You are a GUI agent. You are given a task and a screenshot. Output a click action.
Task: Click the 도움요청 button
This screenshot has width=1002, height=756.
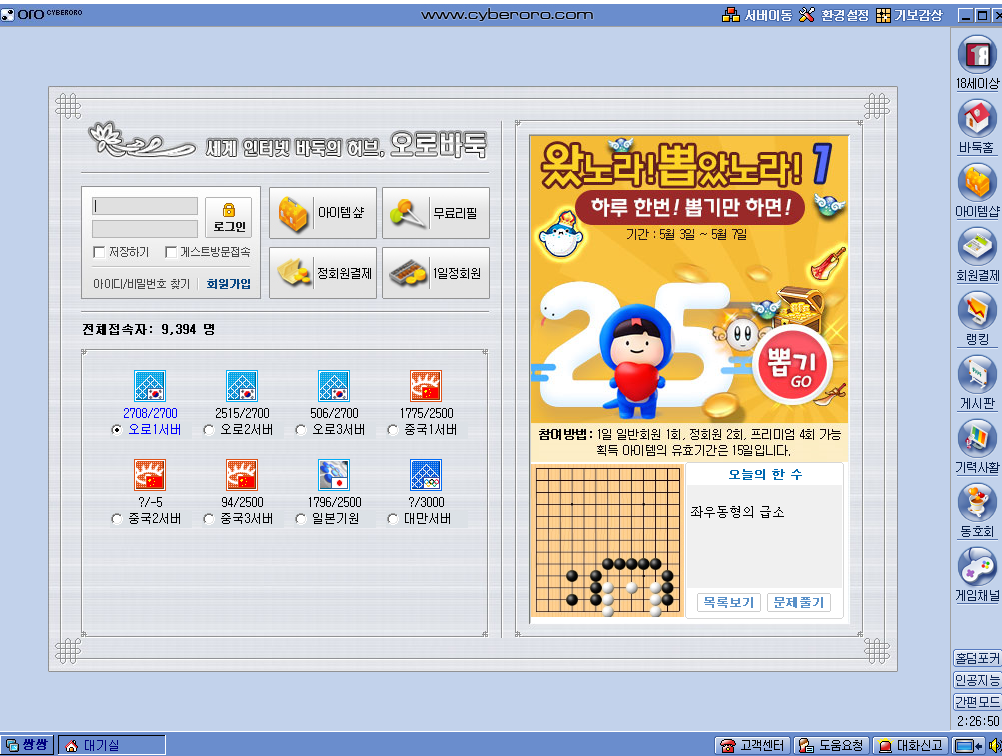coord(831,745)
